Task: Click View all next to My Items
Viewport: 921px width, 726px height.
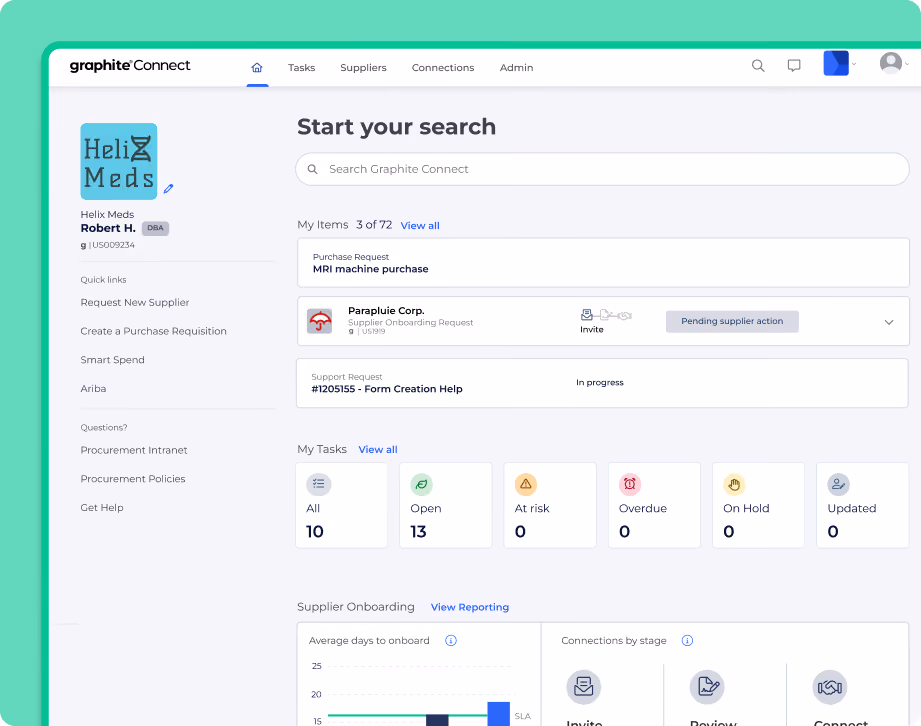Action: tap(419, 226)
